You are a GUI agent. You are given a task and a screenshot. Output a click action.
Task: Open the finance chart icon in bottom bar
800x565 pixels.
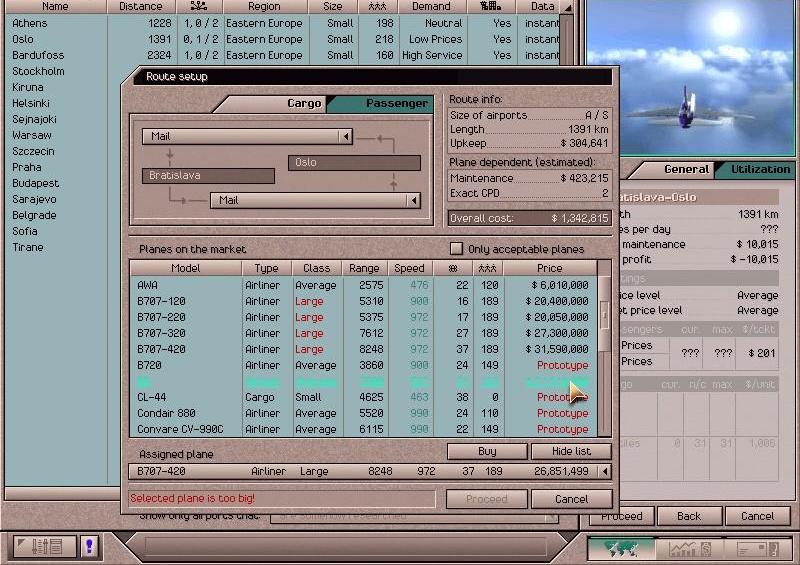click(x=690, y=547)
